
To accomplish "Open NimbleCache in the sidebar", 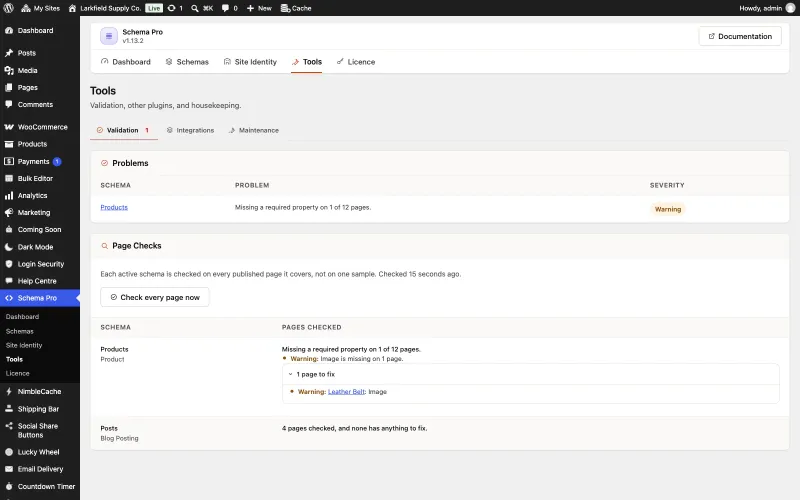I will [x=40, y=392].
